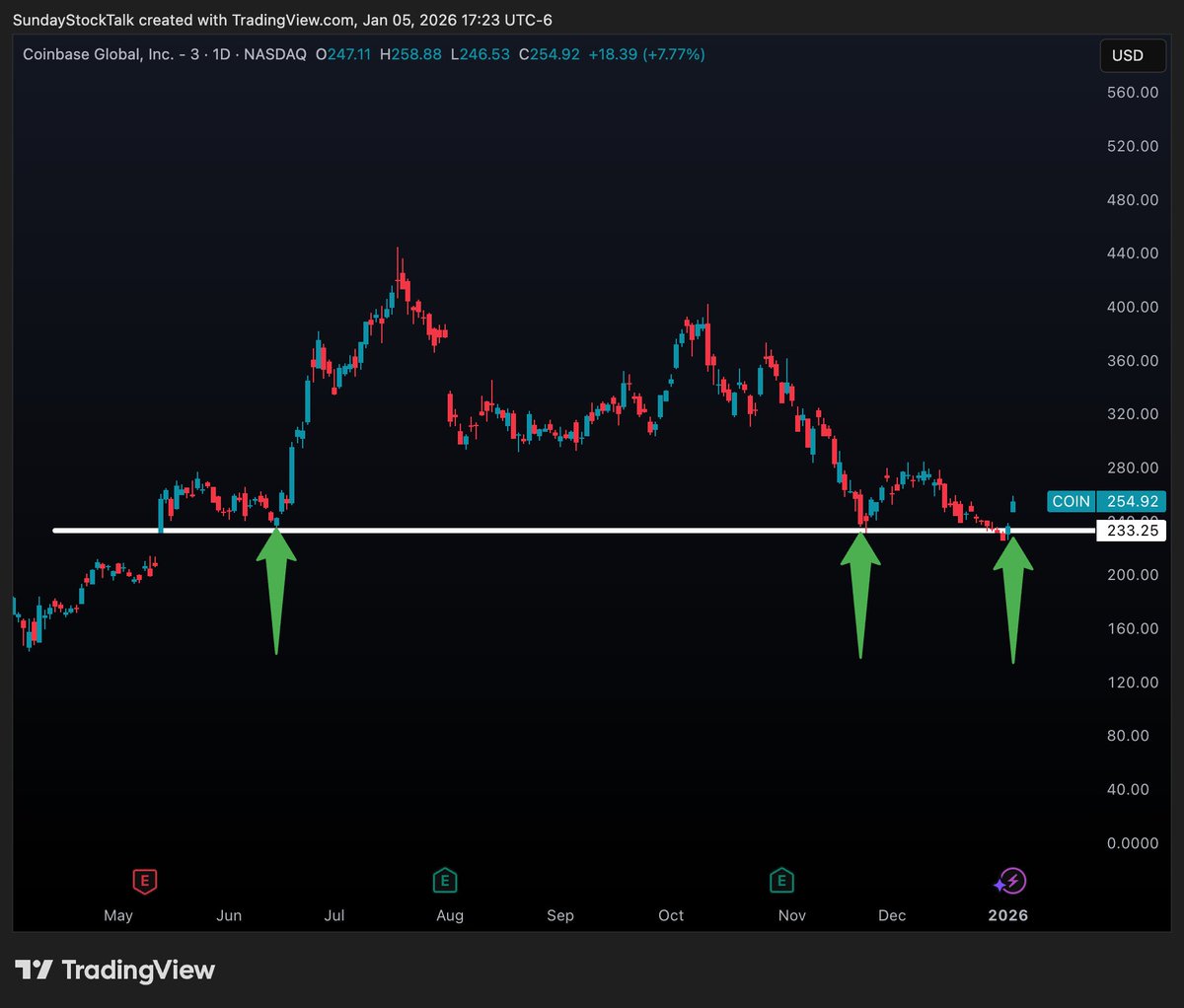Viewport: 1184px width, 1008px height.
Task: Click the COIN price label tag
Action: pyautogui.click(x=1071, y=502)
